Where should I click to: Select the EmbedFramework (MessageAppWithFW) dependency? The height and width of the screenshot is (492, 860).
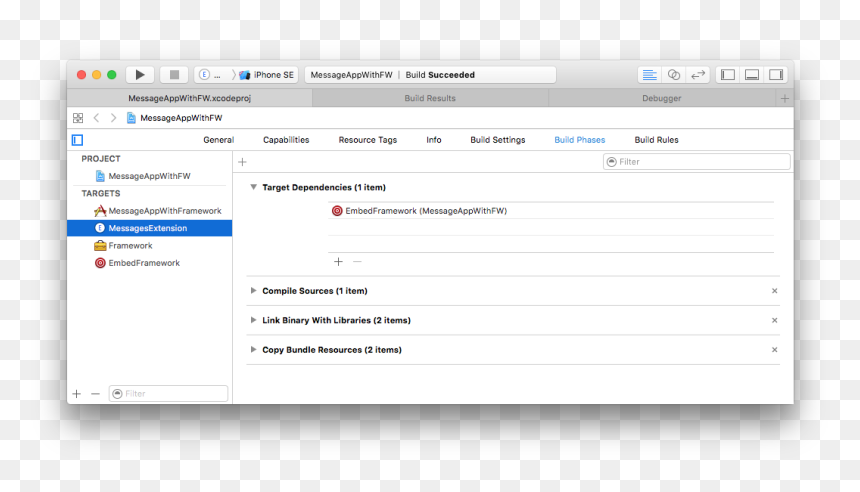click(x=551, y=211)
